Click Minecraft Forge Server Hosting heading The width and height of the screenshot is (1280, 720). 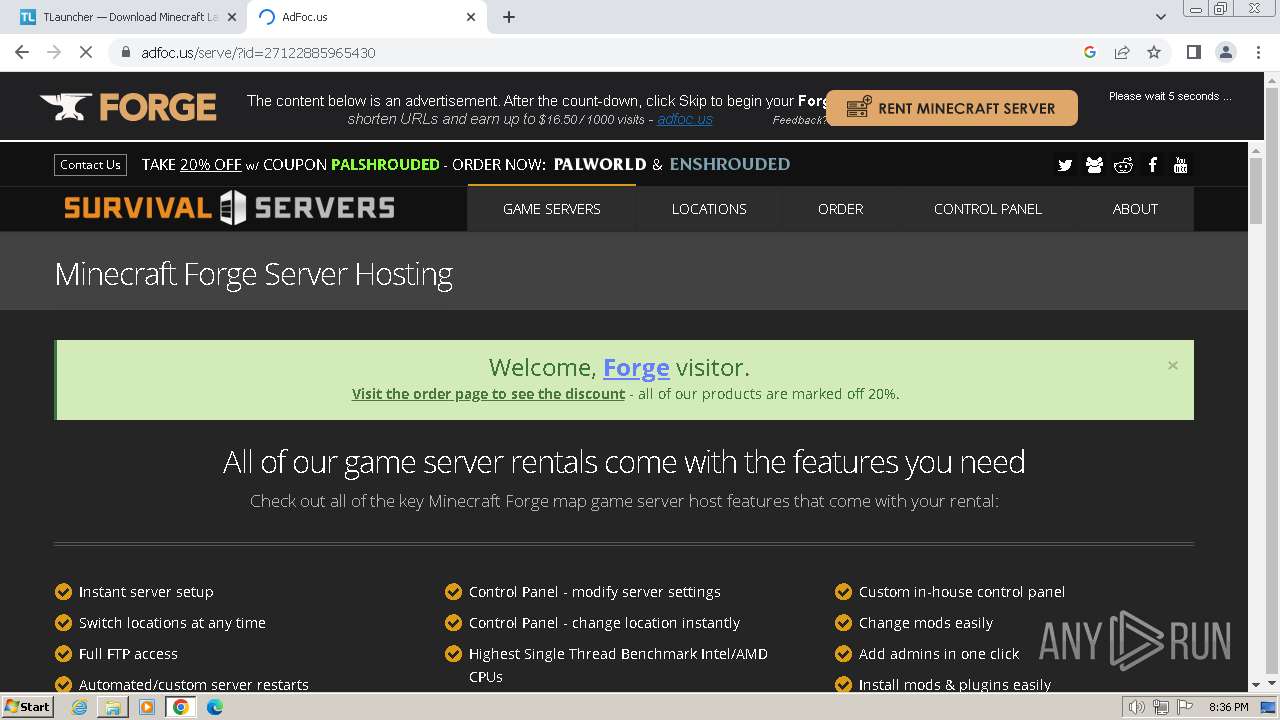coord(254,274)
